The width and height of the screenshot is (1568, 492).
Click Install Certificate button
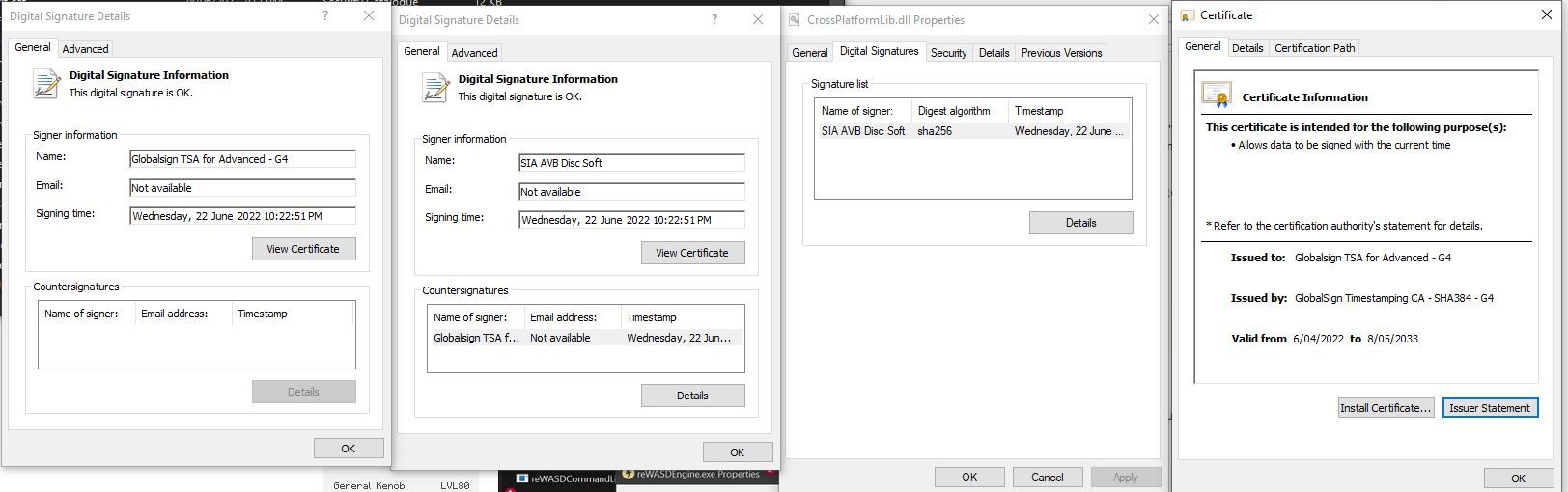1386,408
